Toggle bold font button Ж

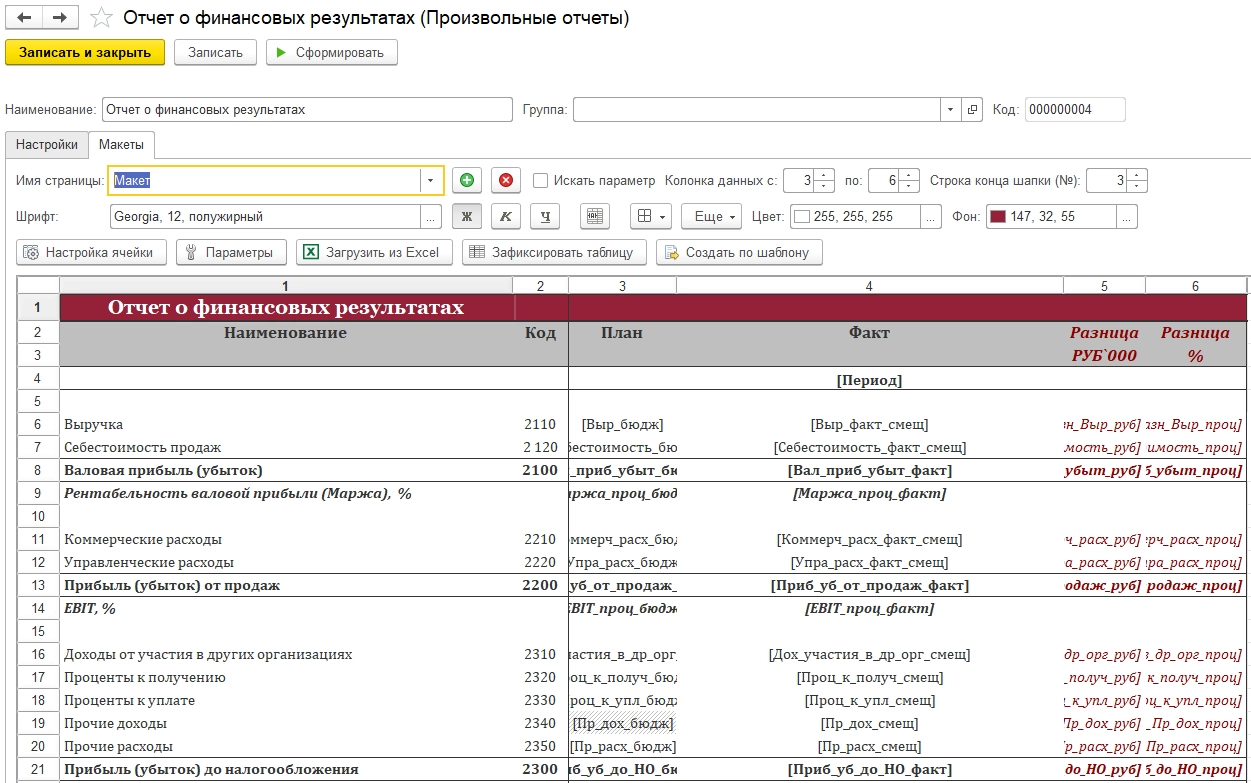tap(466, 216)
